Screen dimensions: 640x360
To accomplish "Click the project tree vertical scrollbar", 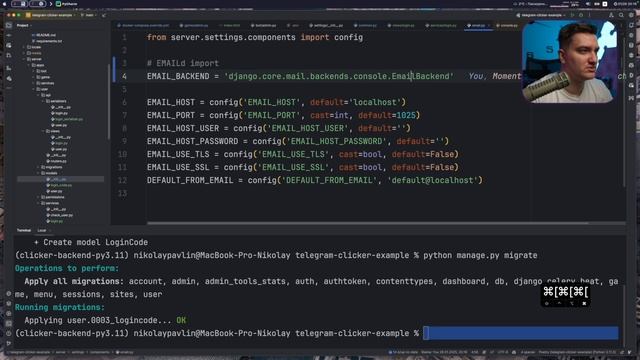I will tap(109, 102).
